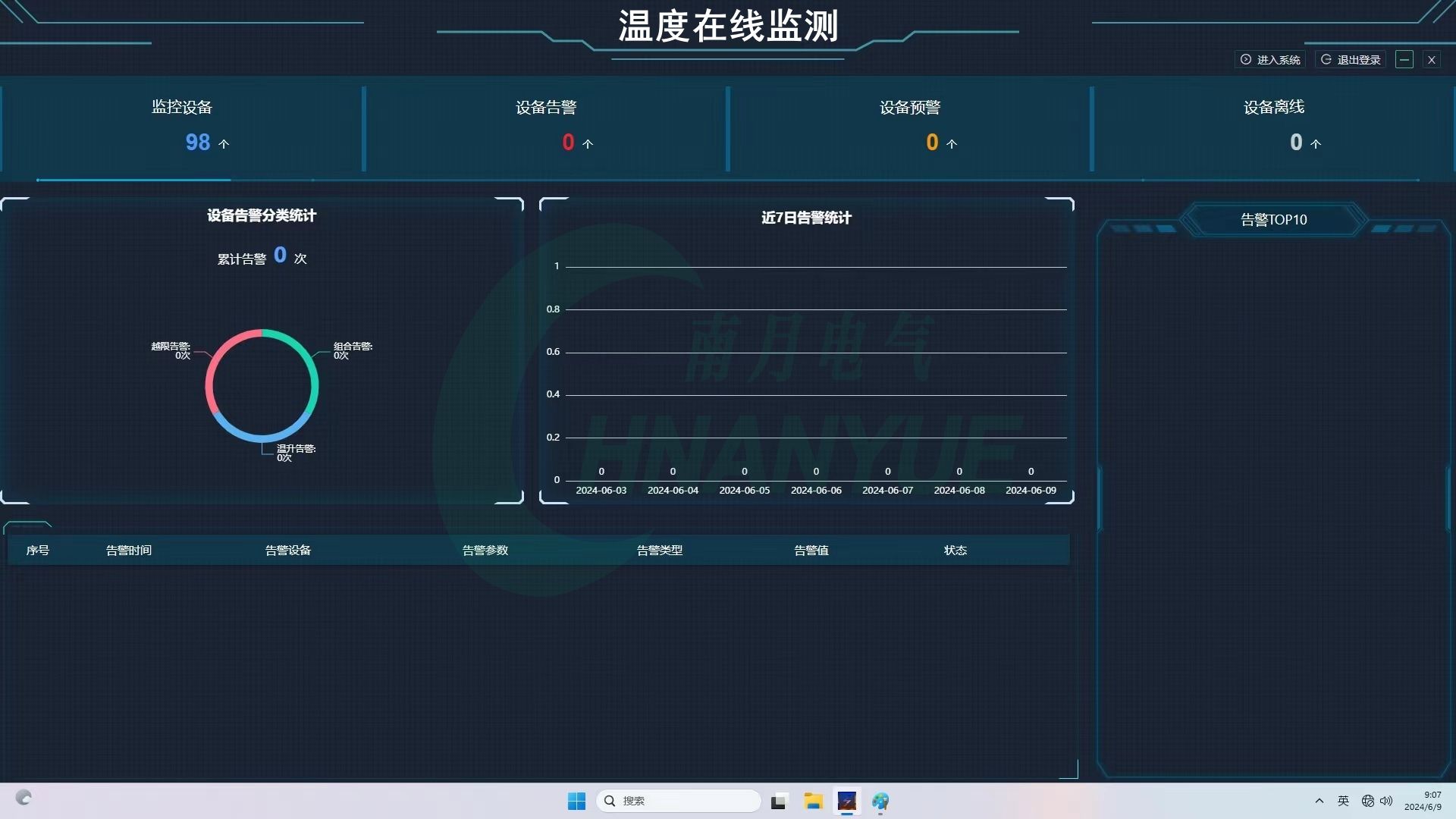Open Windows Start menu
The image size is (1456, 819).
point(576,801)
